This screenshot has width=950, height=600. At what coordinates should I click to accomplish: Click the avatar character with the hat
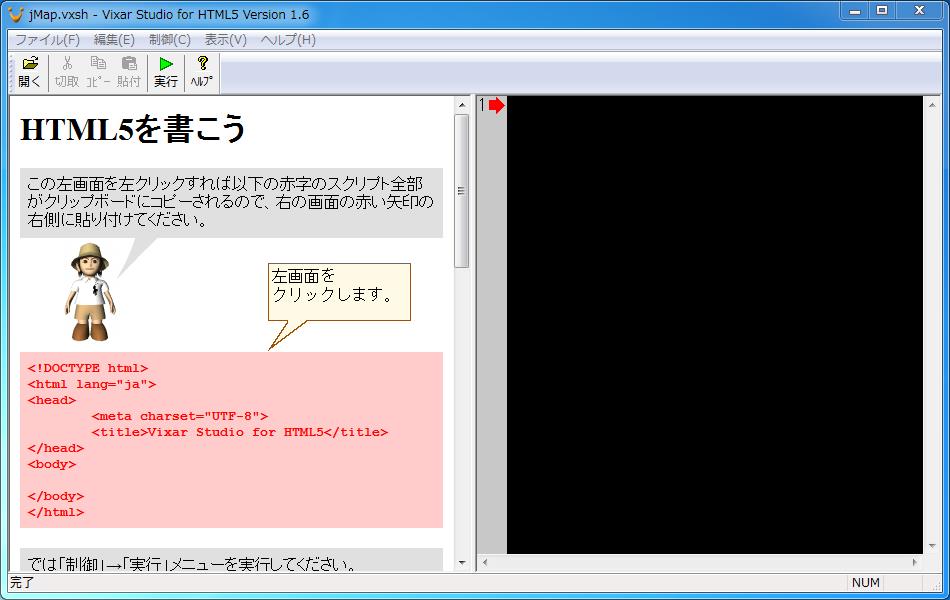[x=90, y=293]
